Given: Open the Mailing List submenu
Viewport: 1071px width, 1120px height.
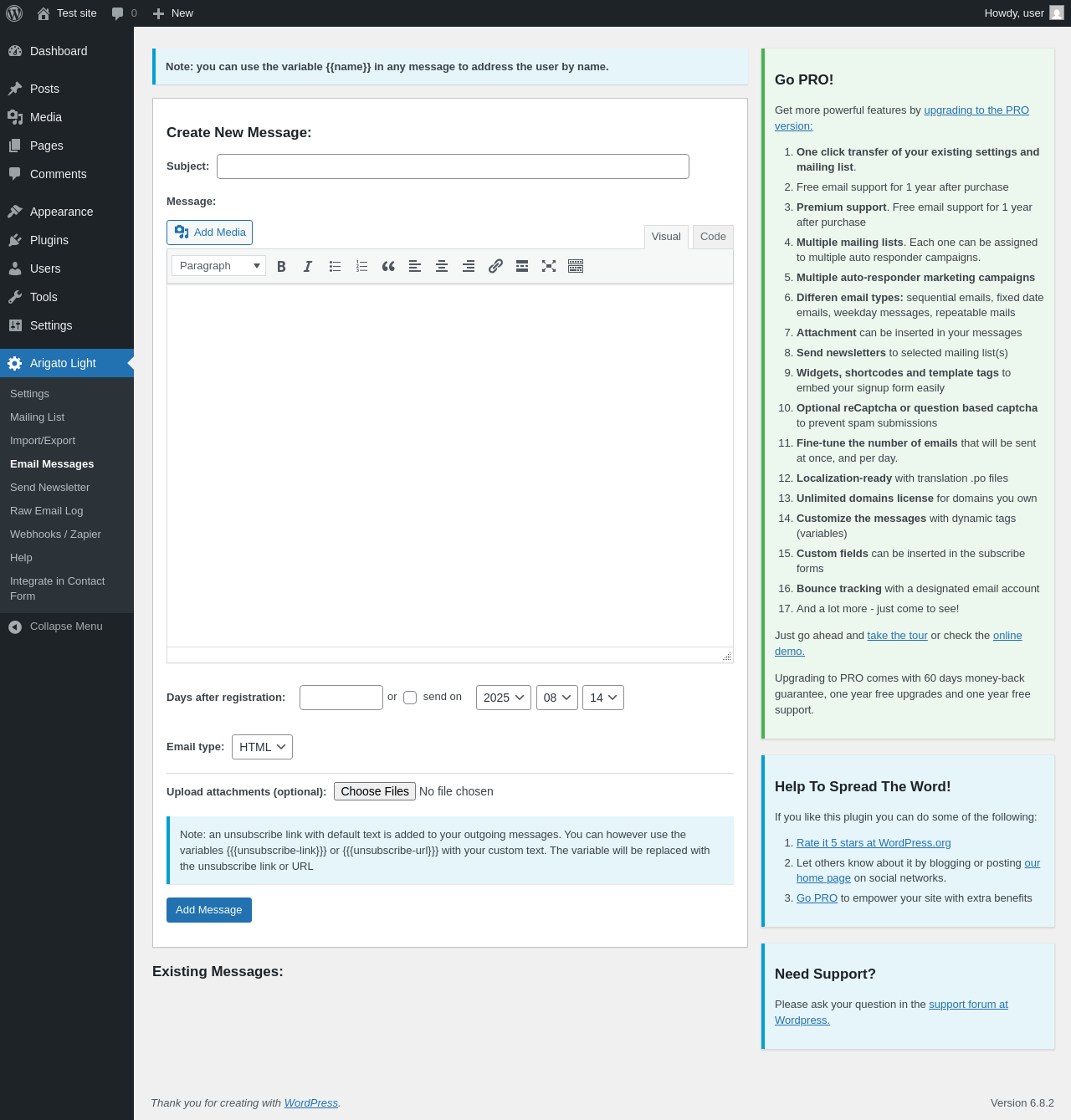Looking at the screenshot, I should [67, 417].
